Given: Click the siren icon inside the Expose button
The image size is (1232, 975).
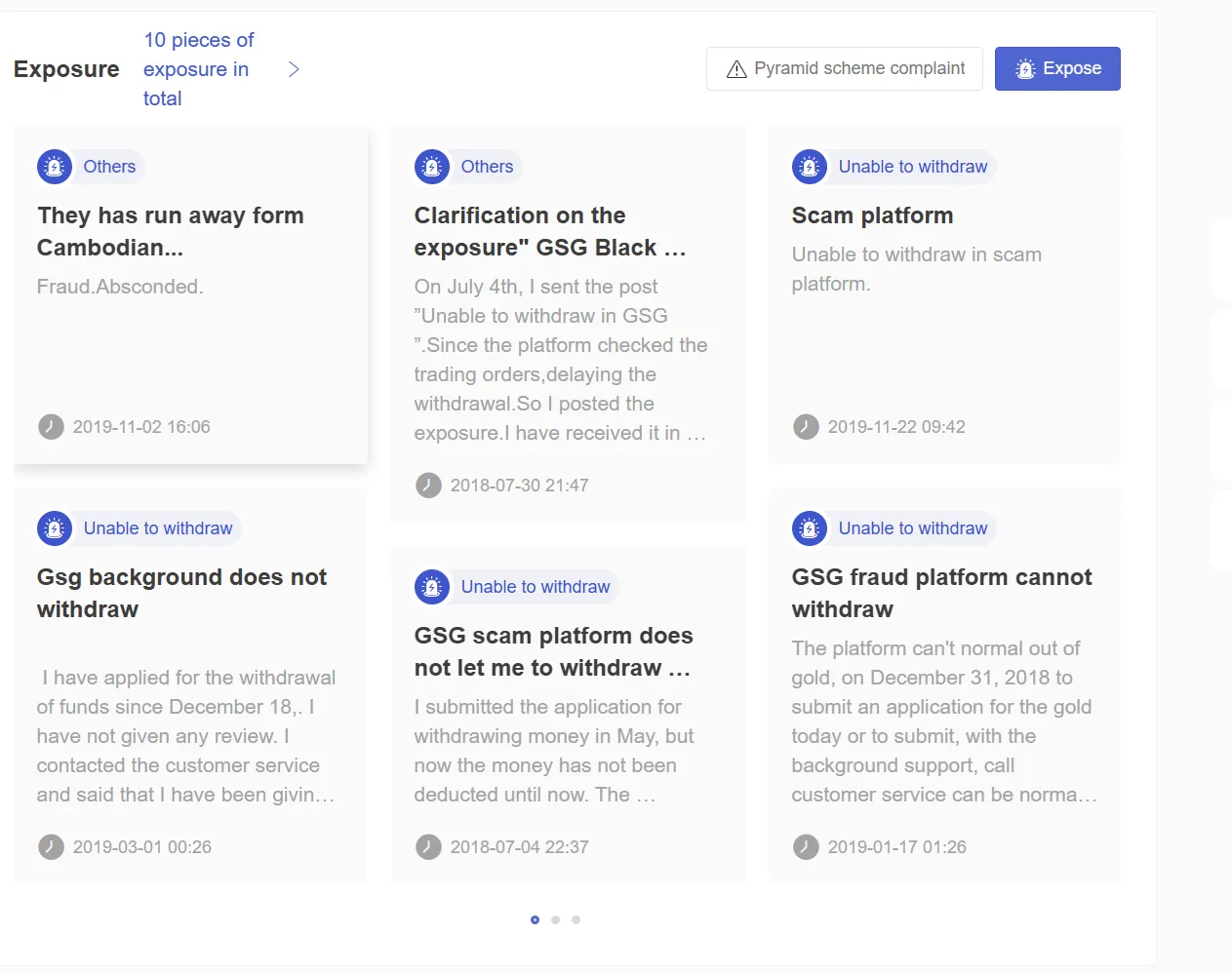Looking at the screenshot, I should (1025, 69).
